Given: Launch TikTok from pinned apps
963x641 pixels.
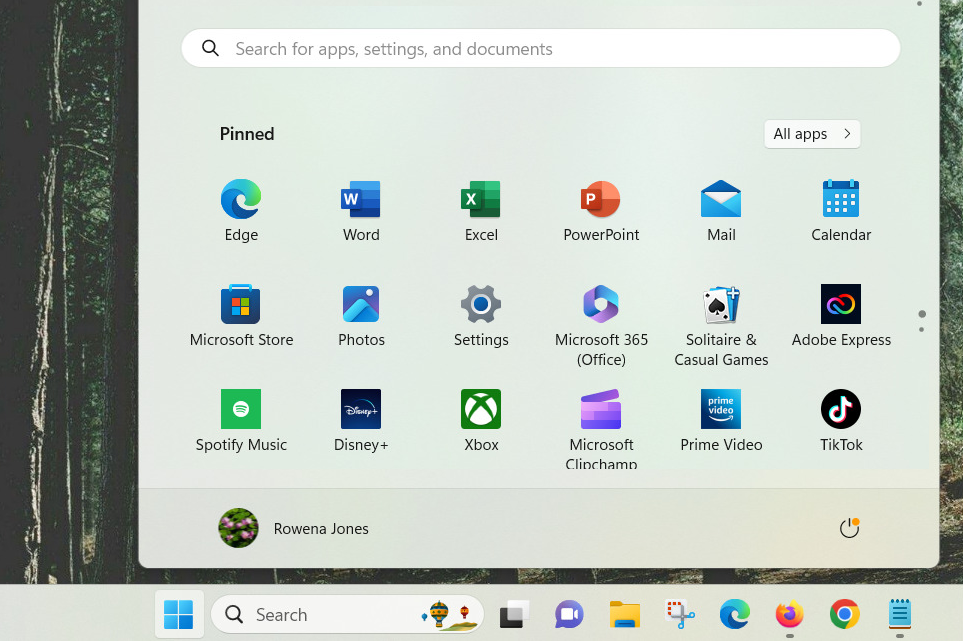Looking at the screenshot, I should (x=841, y=420).
